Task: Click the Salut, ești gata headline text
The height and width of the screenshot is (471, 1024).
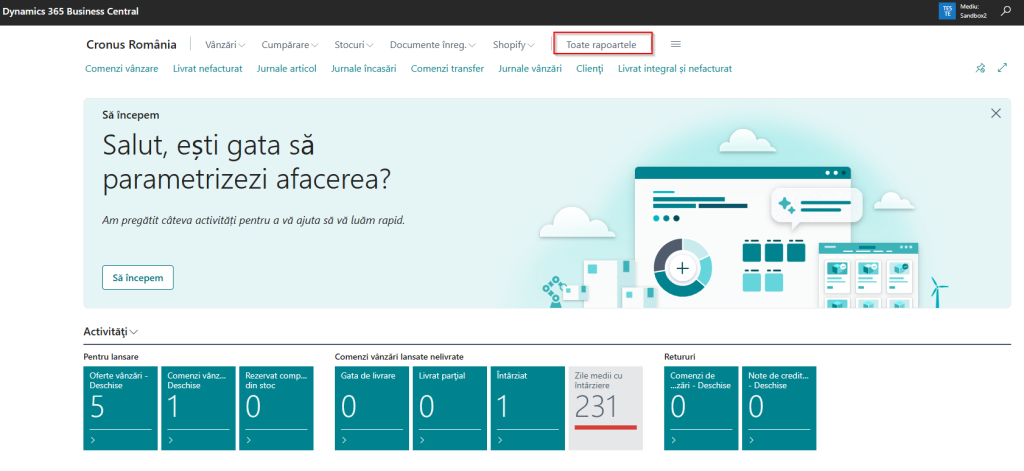Action: point(248,162)
